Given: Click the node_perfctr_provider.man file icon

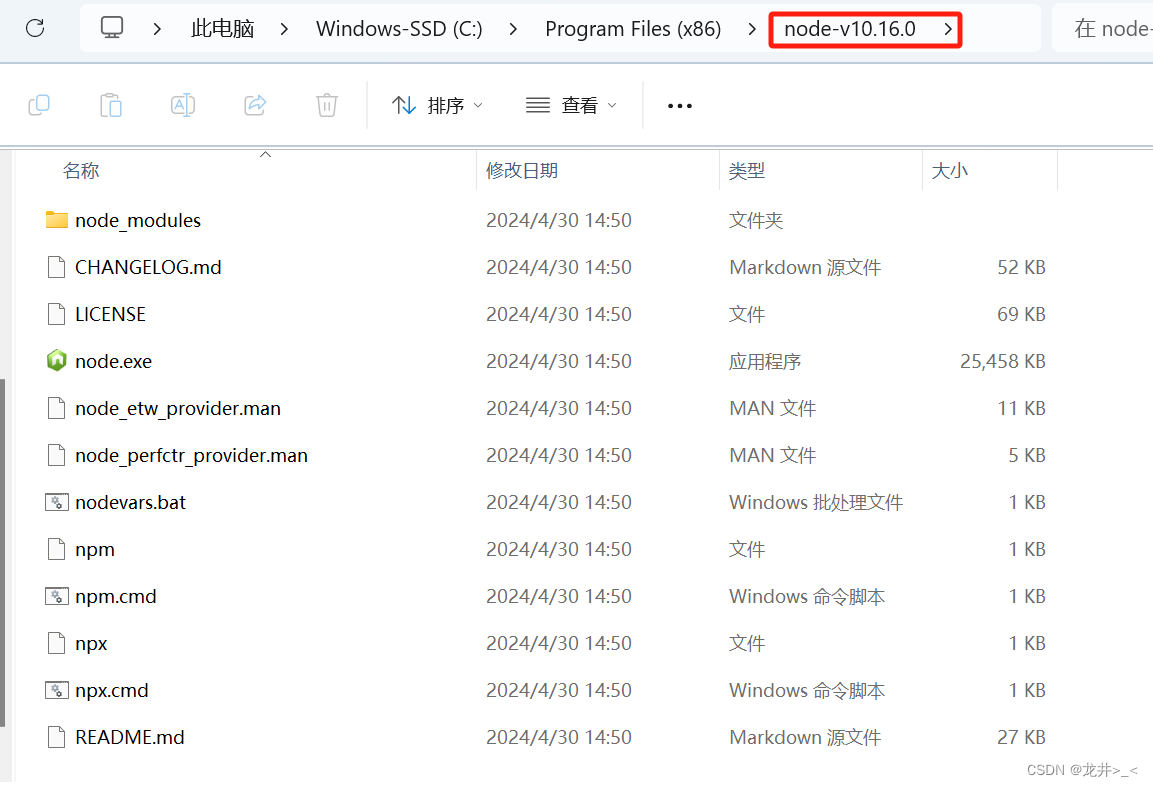Looking at the screenshot, I should click(x=57, y=455).
